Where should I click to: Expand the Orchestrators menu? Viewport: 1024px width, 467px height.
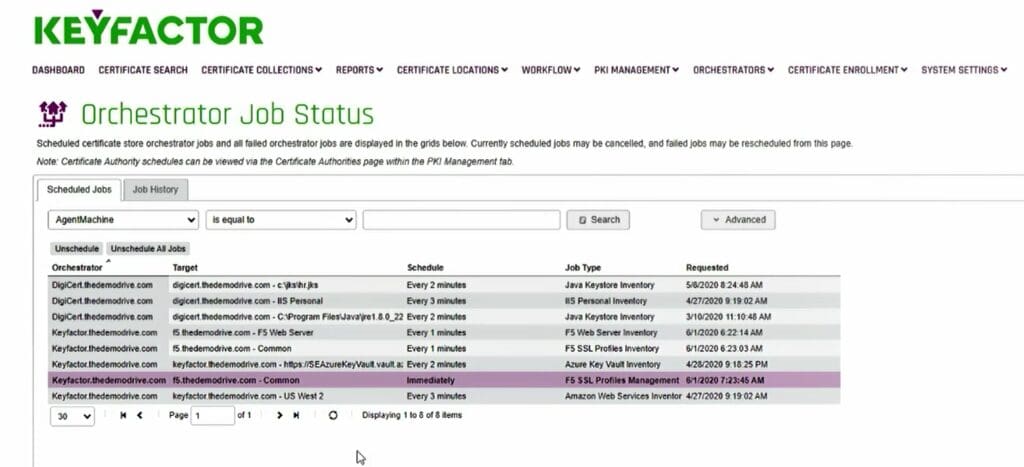pyautogui.click(x=733, y=70)
